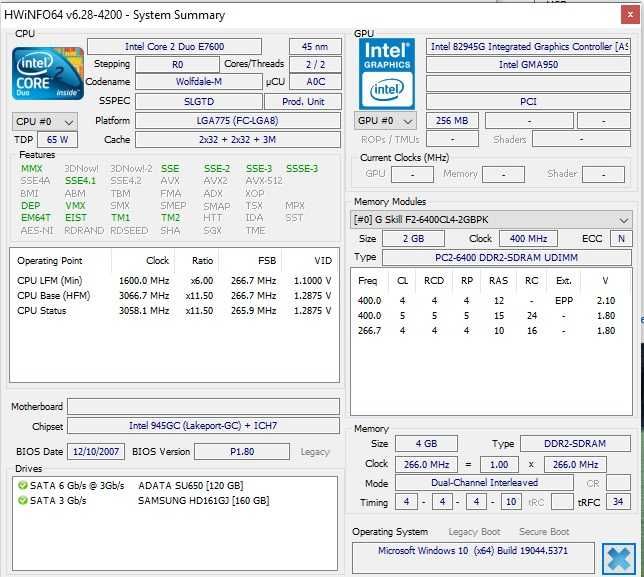The width and height of the screenshot is (644, 577).
Task: Click the Legacy BIOS mode label
Action: tap(315, 452)
